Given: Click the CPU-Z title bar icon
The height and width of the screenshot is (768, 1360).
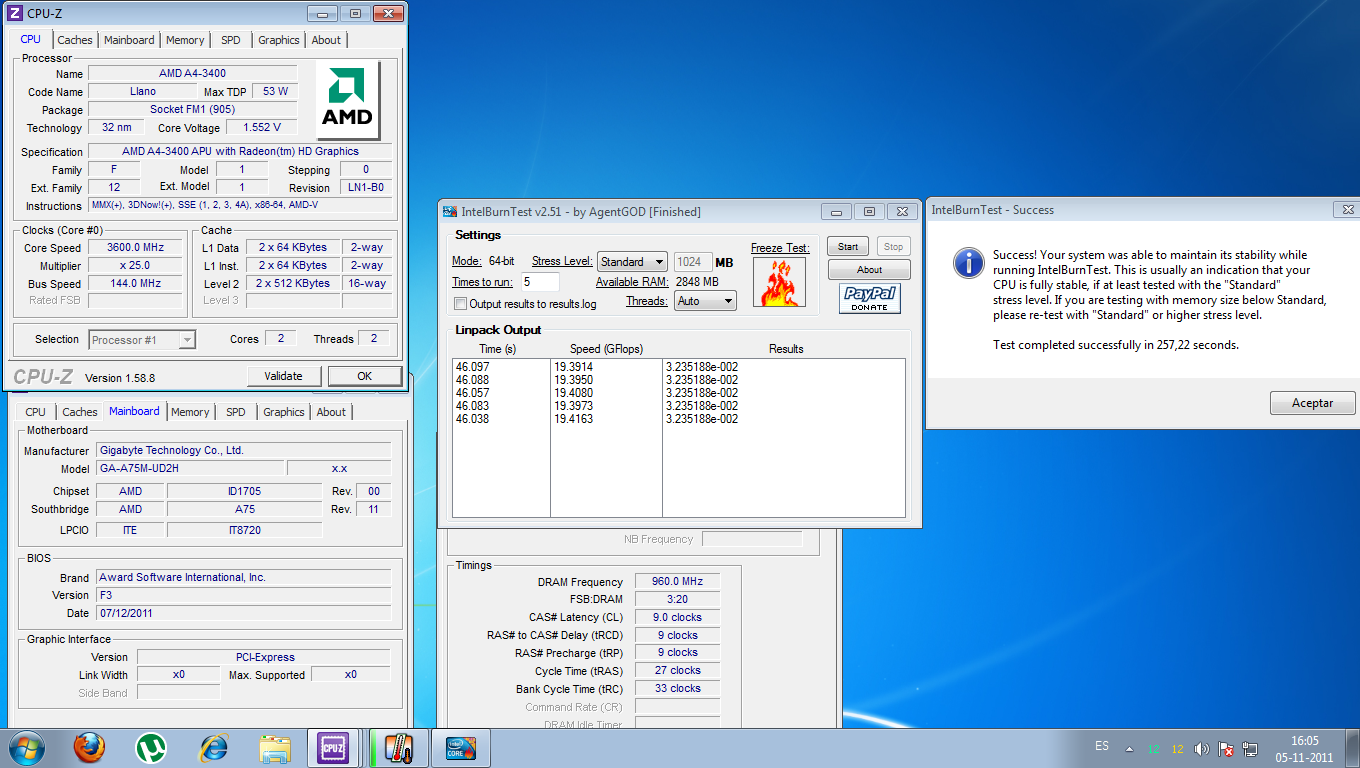Looking at the screenshot, I should tap(14, 13).
